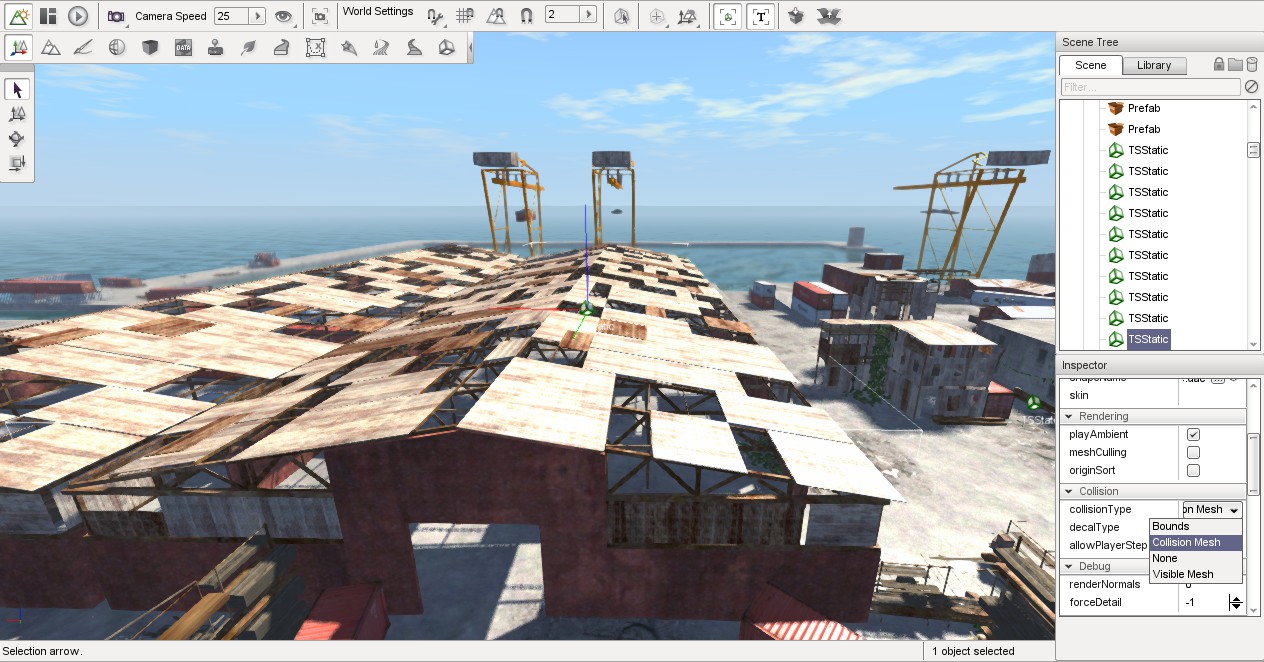Click the Scene Tree add folder icon
Image resolution: width=1264 pixels, height=662 pixels.
(x=1235, y=64)
